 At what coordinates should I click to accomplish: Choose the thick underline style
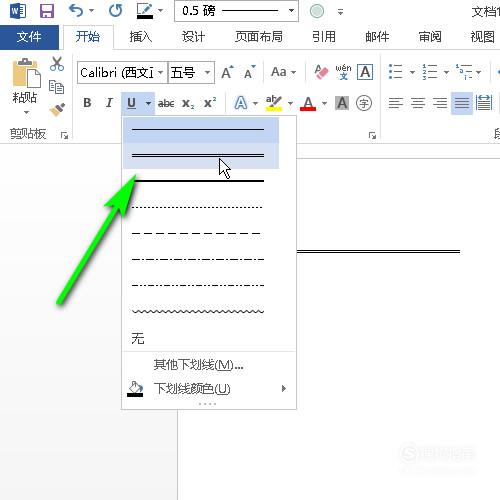(x=201, y=181)
